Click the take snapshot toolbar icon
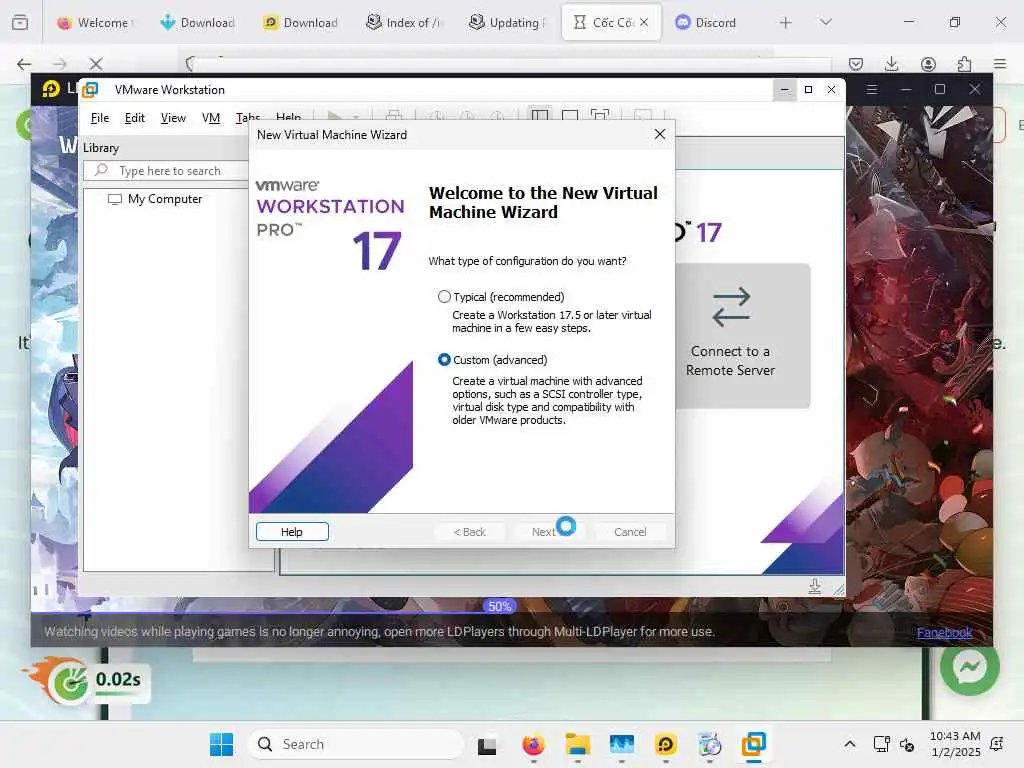This screenshot has height=768, width=1024. pos(437,116)
